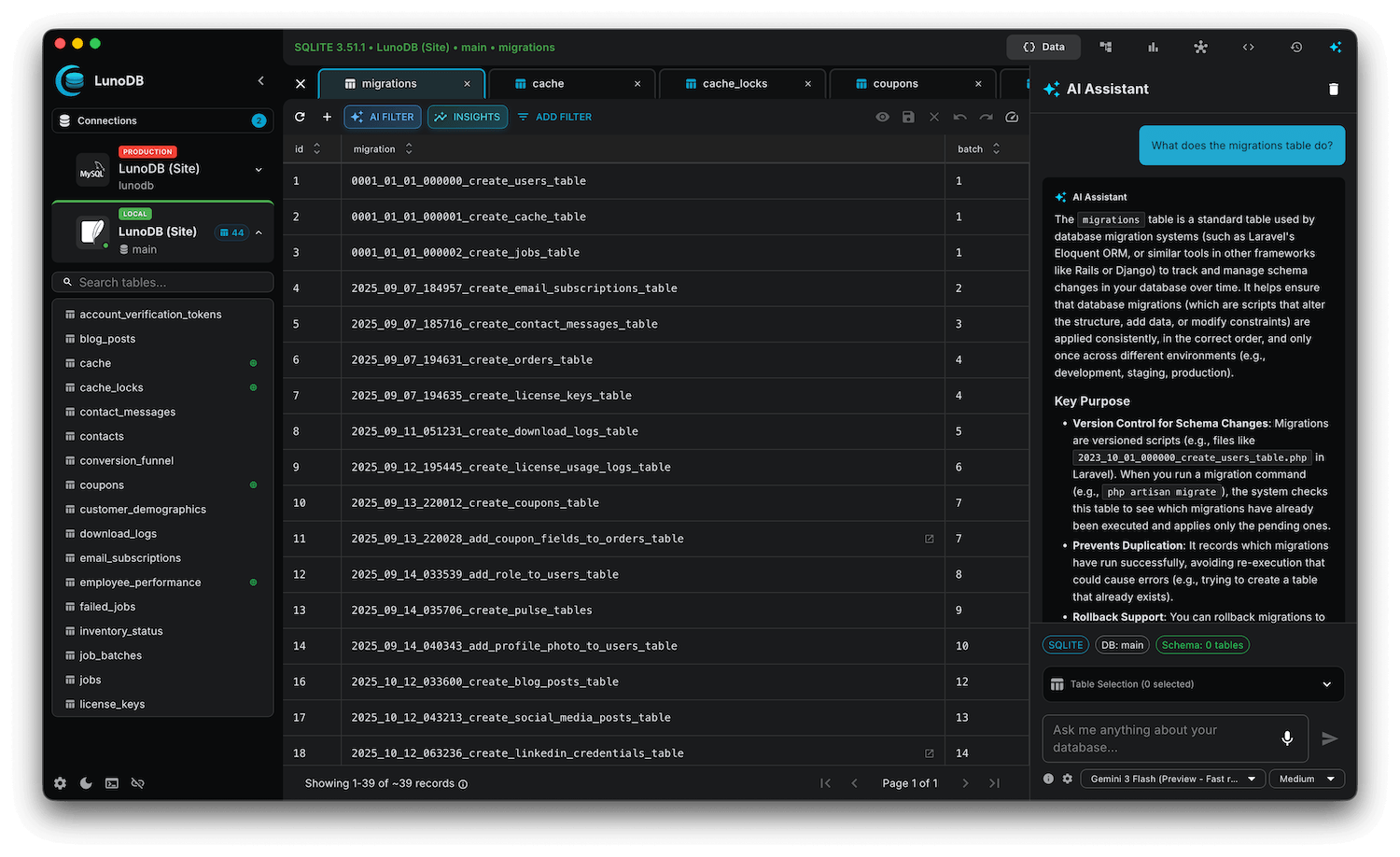Open expand icon on row 18 migration cell
Image resolution: width=1400 pixels, height=857 pixels.
point(929,753)
